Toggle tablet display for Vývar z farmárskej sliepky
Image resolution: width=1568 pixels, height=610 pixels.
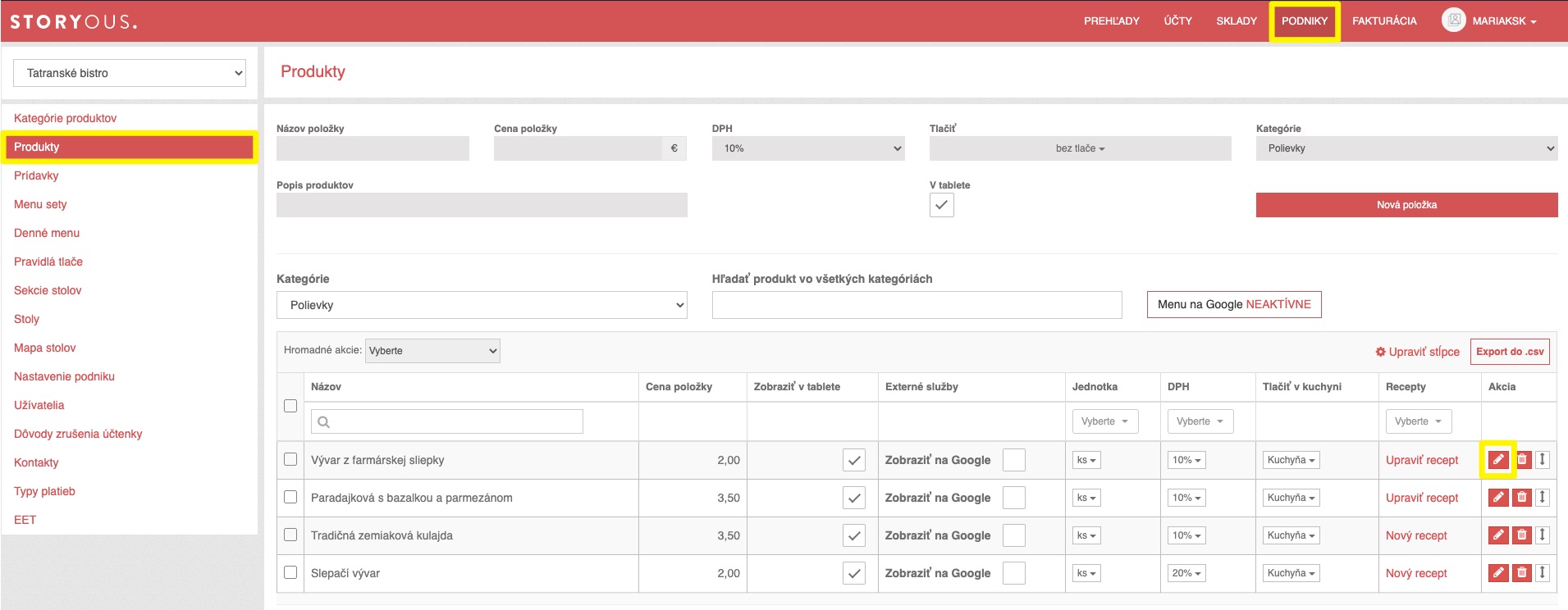854,460
